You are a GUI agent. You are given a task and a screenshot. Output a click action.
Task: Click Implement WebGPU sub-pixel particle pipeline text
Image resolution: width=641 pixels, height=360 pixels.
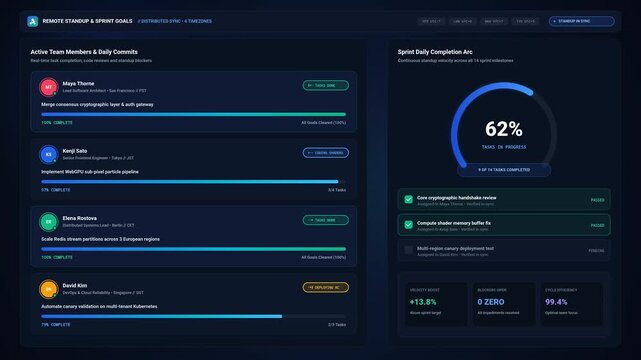coord(90,172)
